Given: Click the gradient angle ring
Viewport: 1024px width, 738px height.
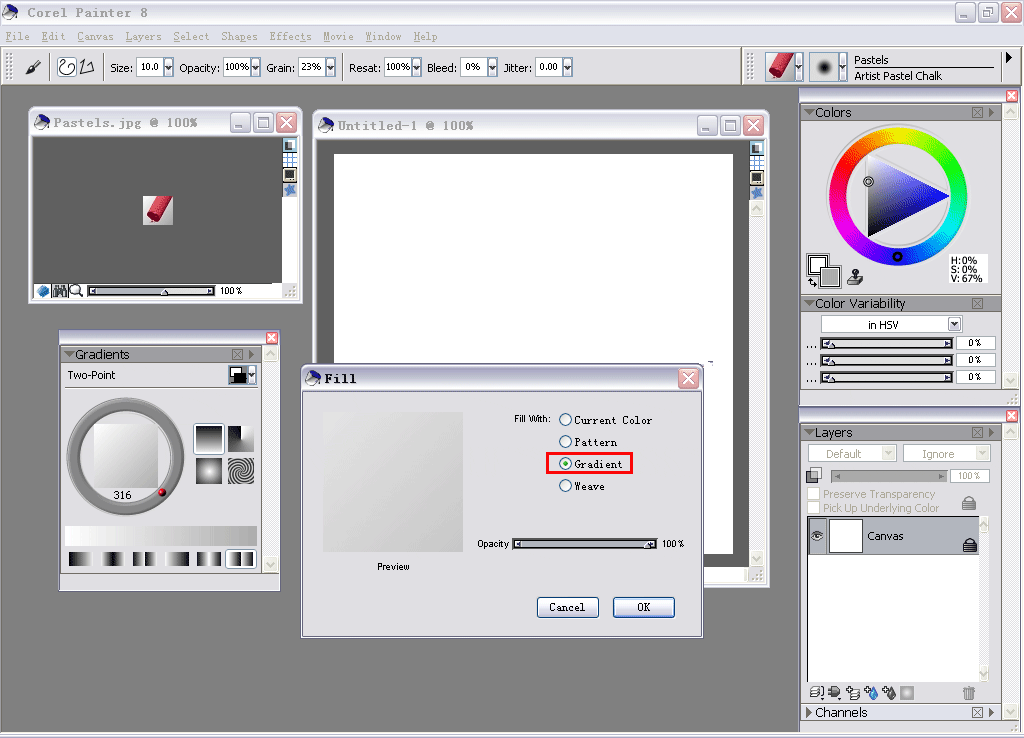Looking at the screenshot, I should pos(125,456).
